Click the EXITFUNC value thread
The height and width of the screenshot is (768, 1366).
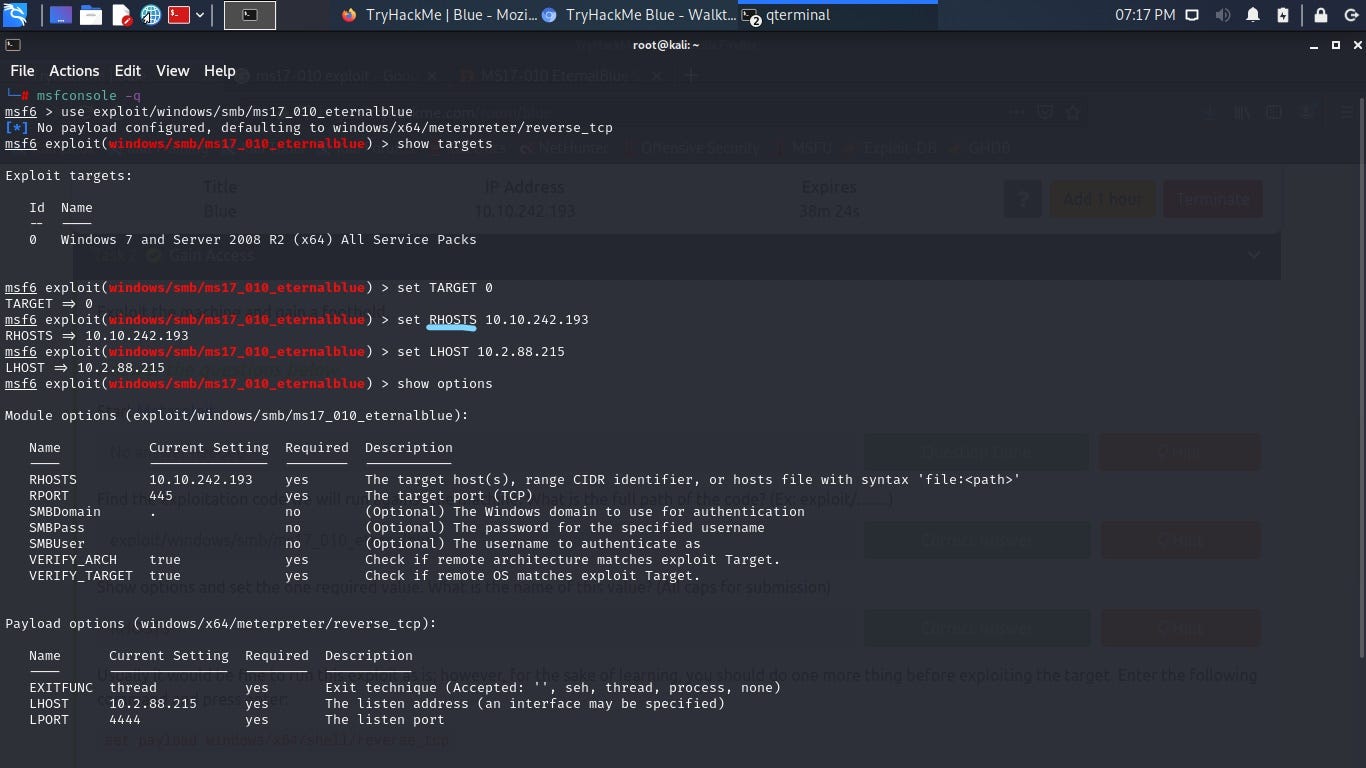[x=133, y=688]
